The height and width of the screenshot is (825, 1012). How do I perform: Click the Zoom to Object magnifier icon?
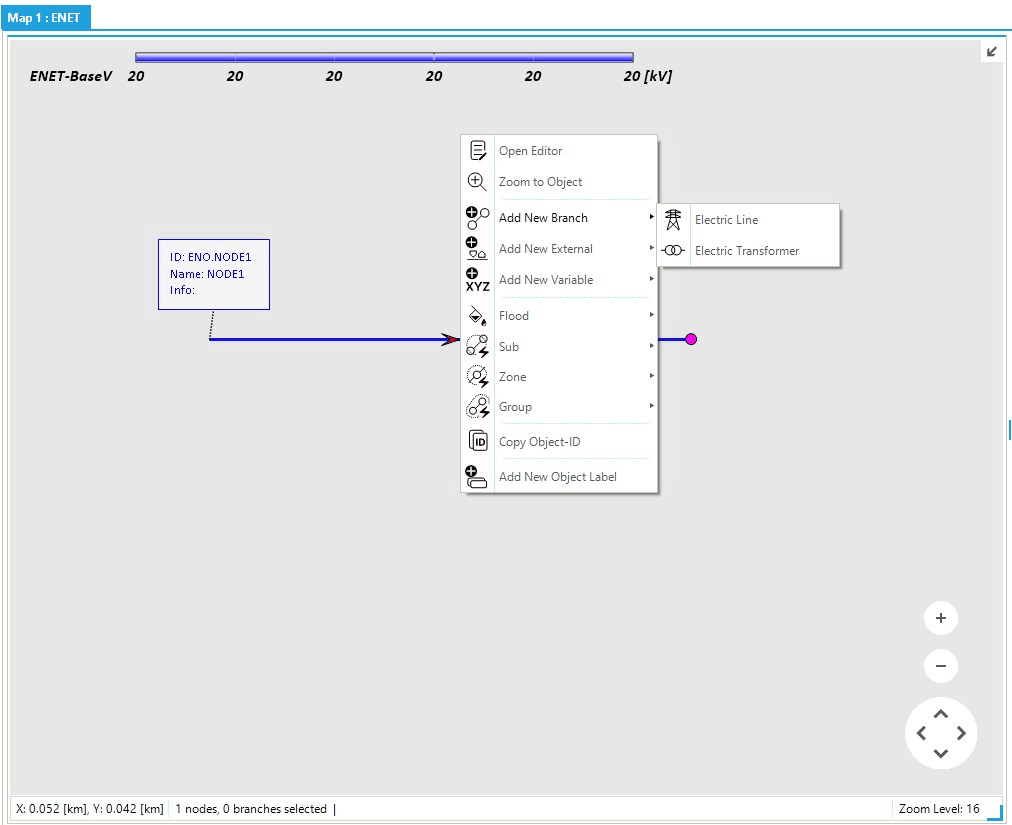478,182
